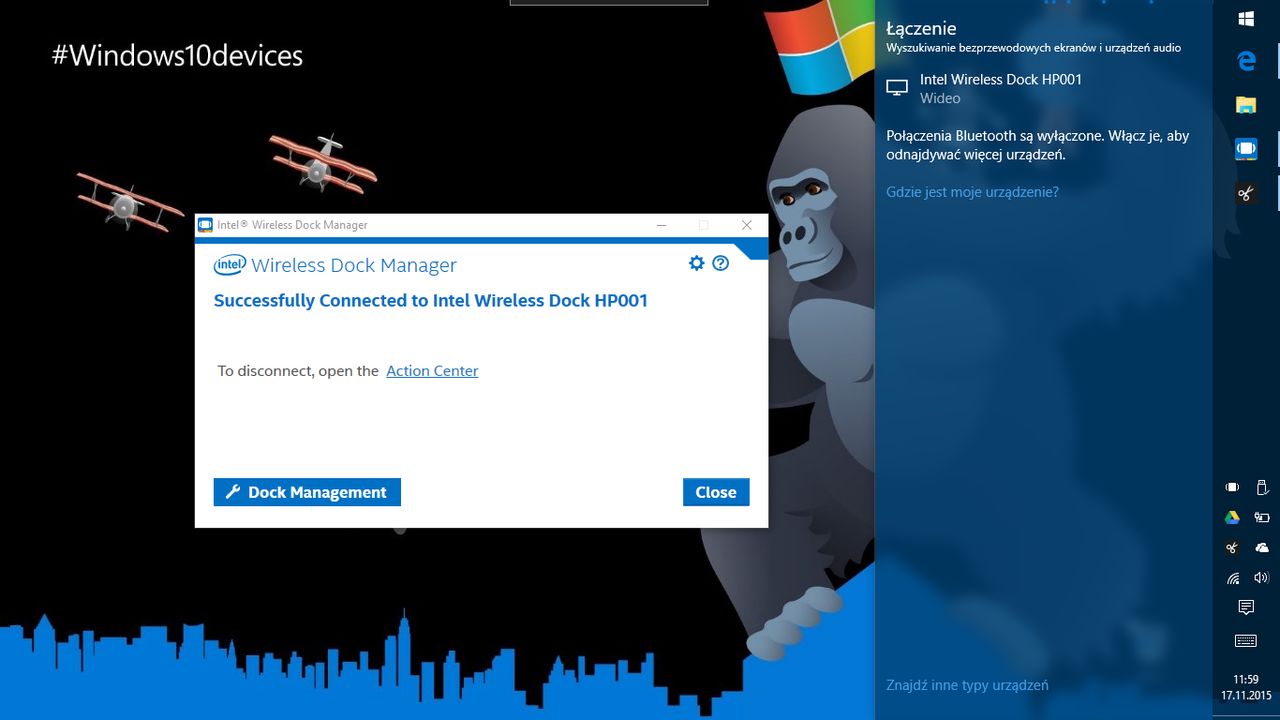Viewport: 1280px width, 720px height.
Task: Click 'Znajdź inne typy urządzeń' link
Action: [x=967, y=685]
